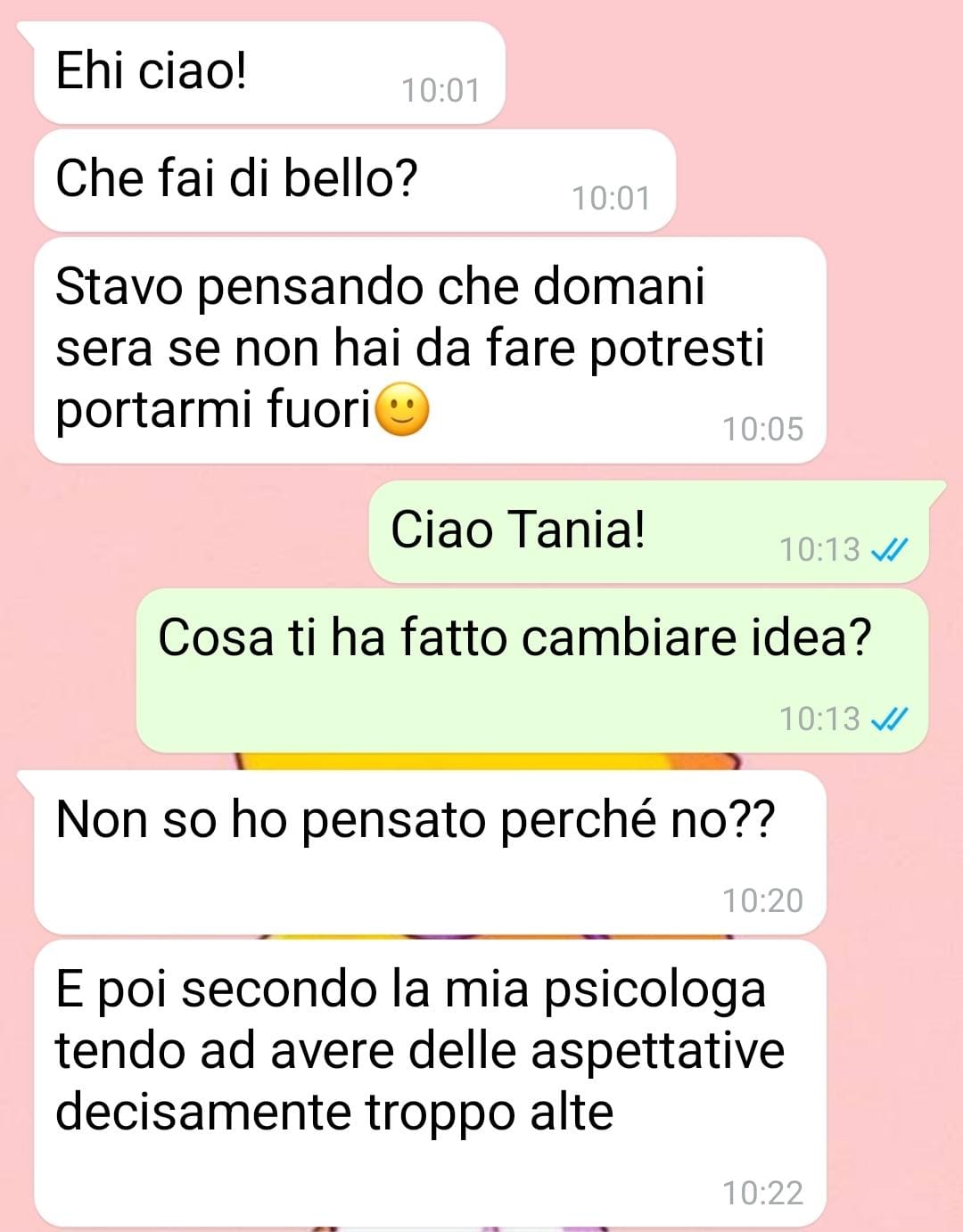Tap the 10:01 timestamp on 'Che fai di bello?'
963x1232 pixels.
point(611,199)
